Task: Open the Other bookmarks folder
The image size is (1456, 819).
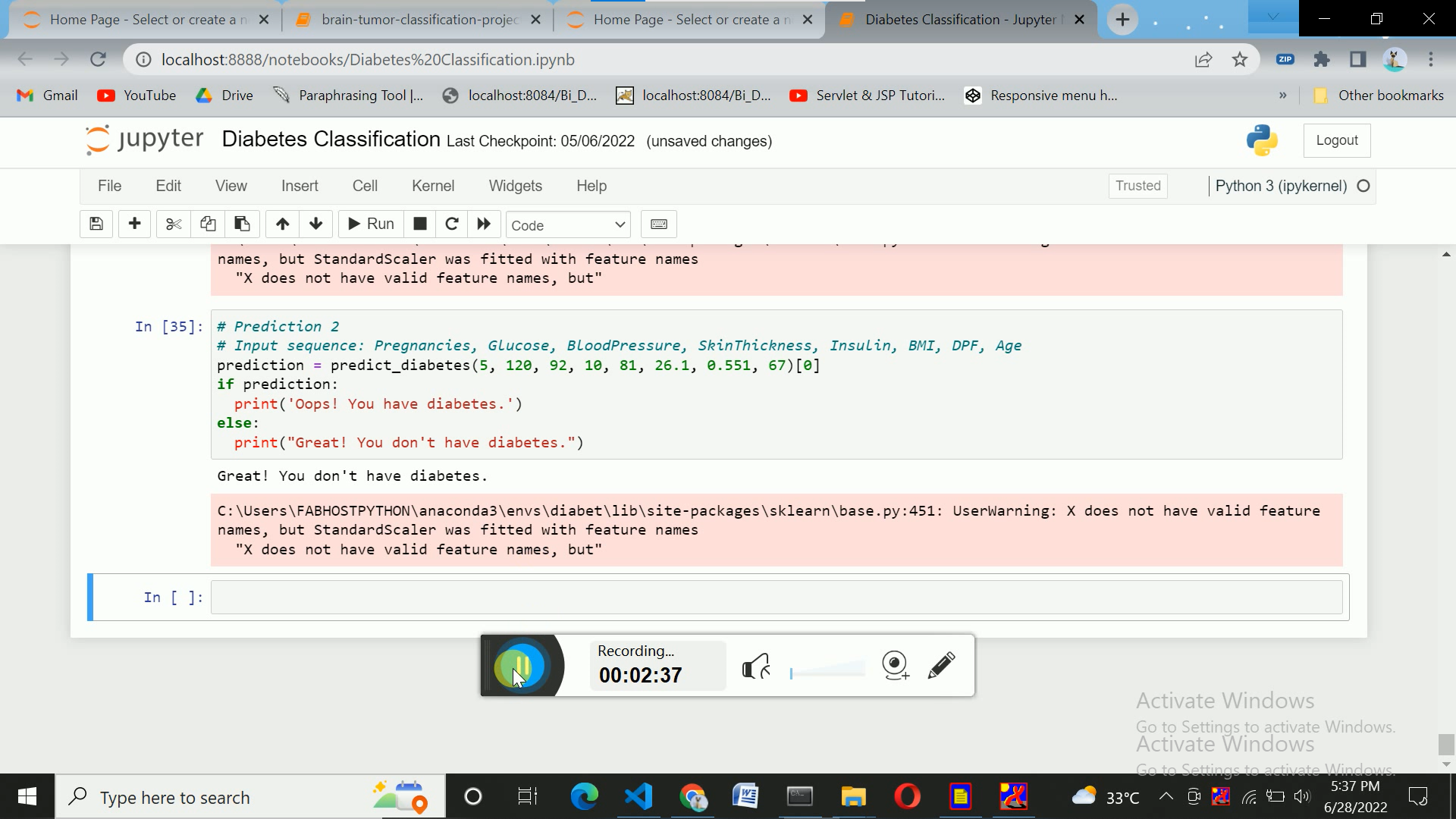Action: (x=1379, y=96)
